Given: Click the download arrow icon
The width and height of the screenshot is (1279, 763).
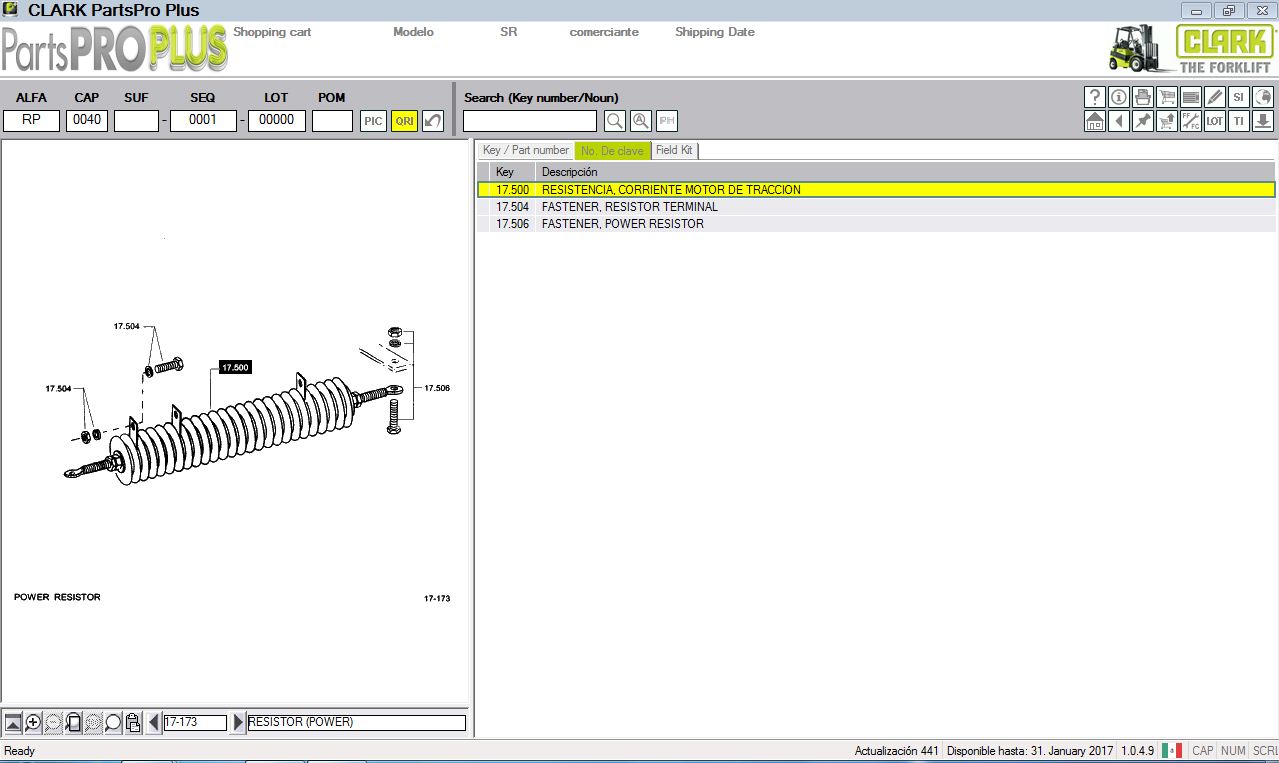Looking at the screenshot, I should pyautogui.click(x=1262, y=121).
